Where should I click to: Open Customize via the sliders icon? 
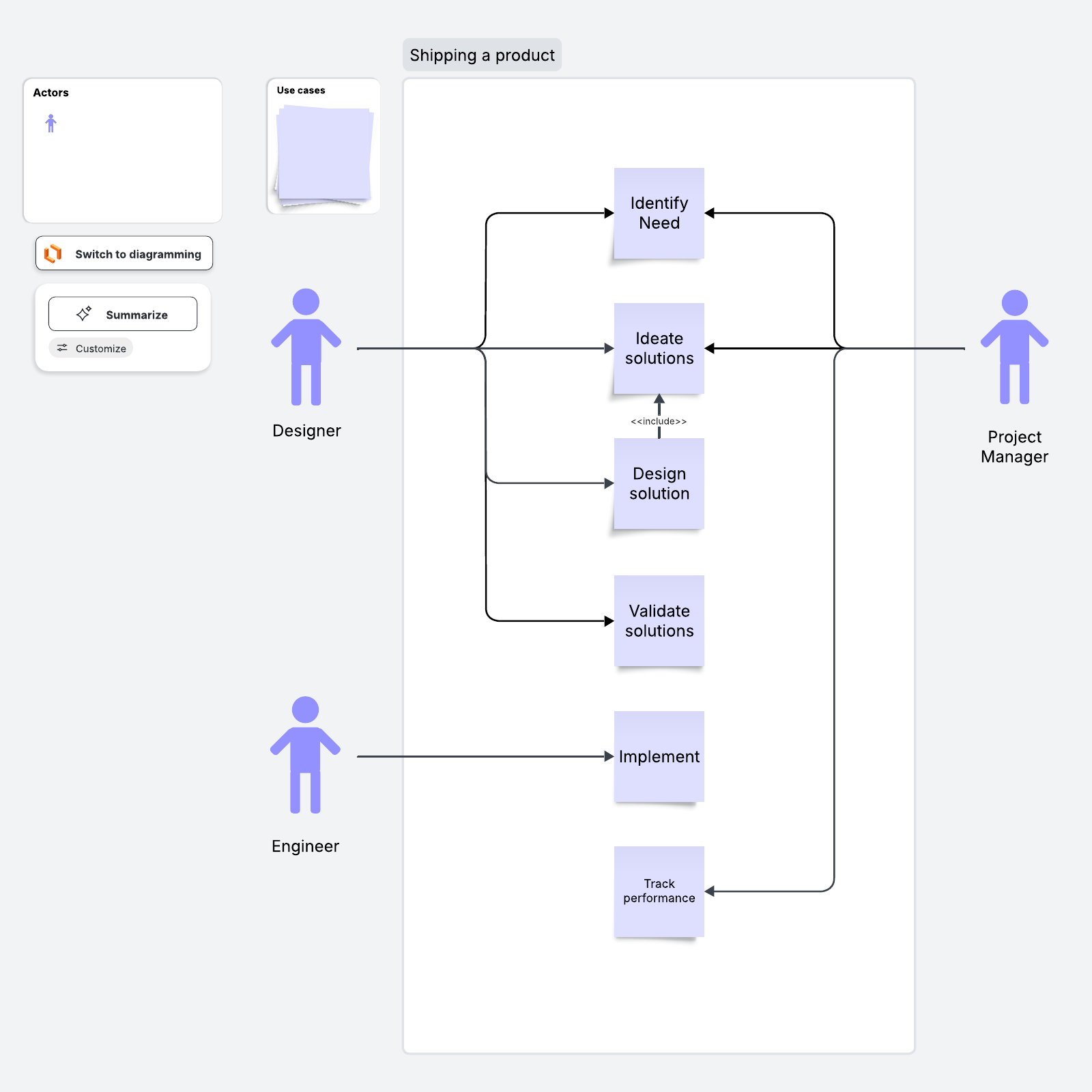[62, 348]
